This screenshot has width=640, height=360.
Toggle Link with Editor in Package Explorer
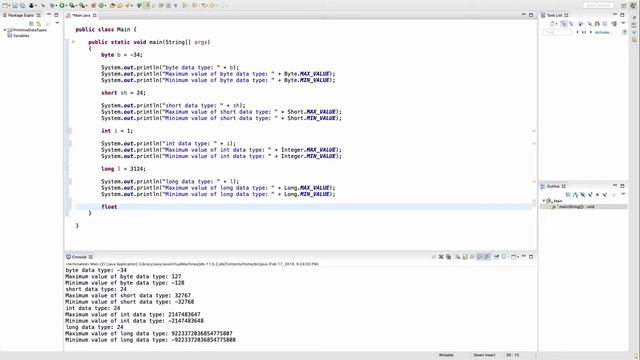pyautogui.click(x=39, y=23)
